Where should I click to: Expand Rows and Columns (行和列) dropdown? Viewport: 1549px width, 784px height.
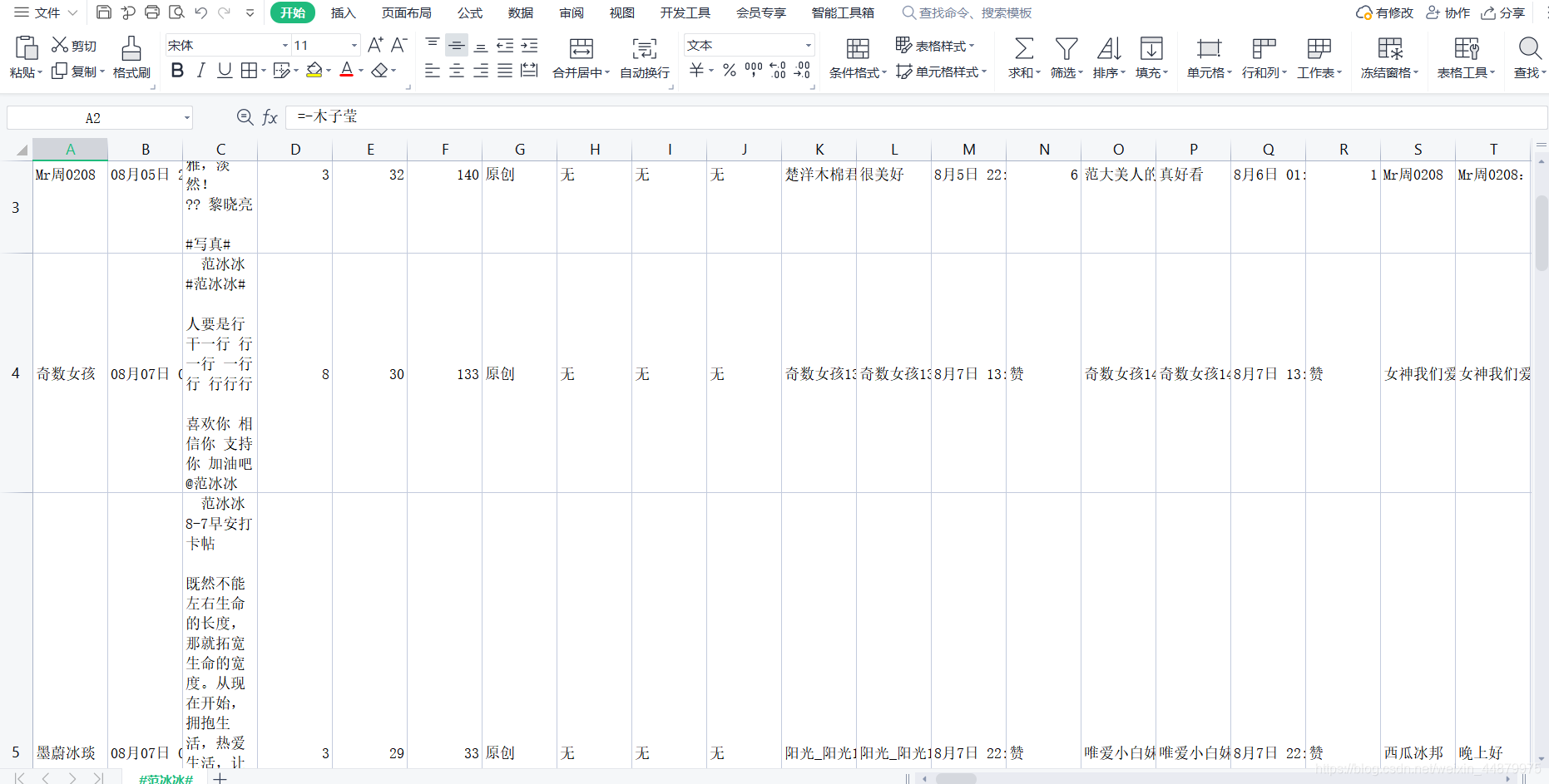[1284, 72]
